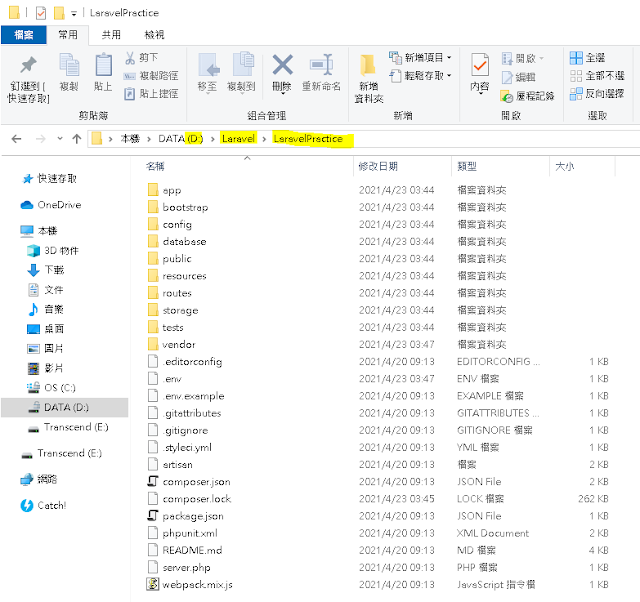Select OneDrive in the navigation pane
640x602 pixels.
pyautogui.click(x=51, y=205)
